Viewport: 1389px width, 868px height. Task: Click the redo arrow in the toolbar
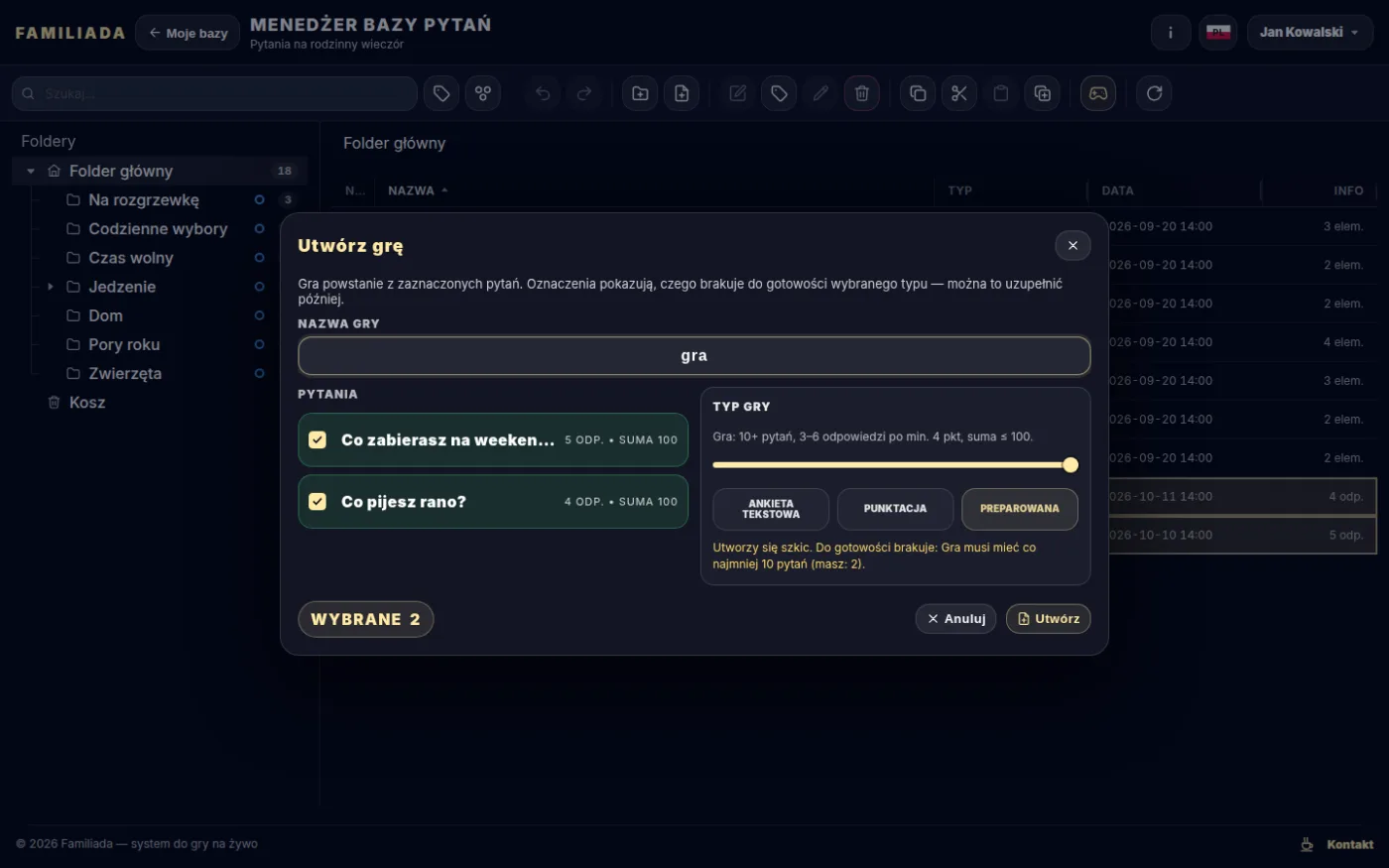tap(584, 93)
